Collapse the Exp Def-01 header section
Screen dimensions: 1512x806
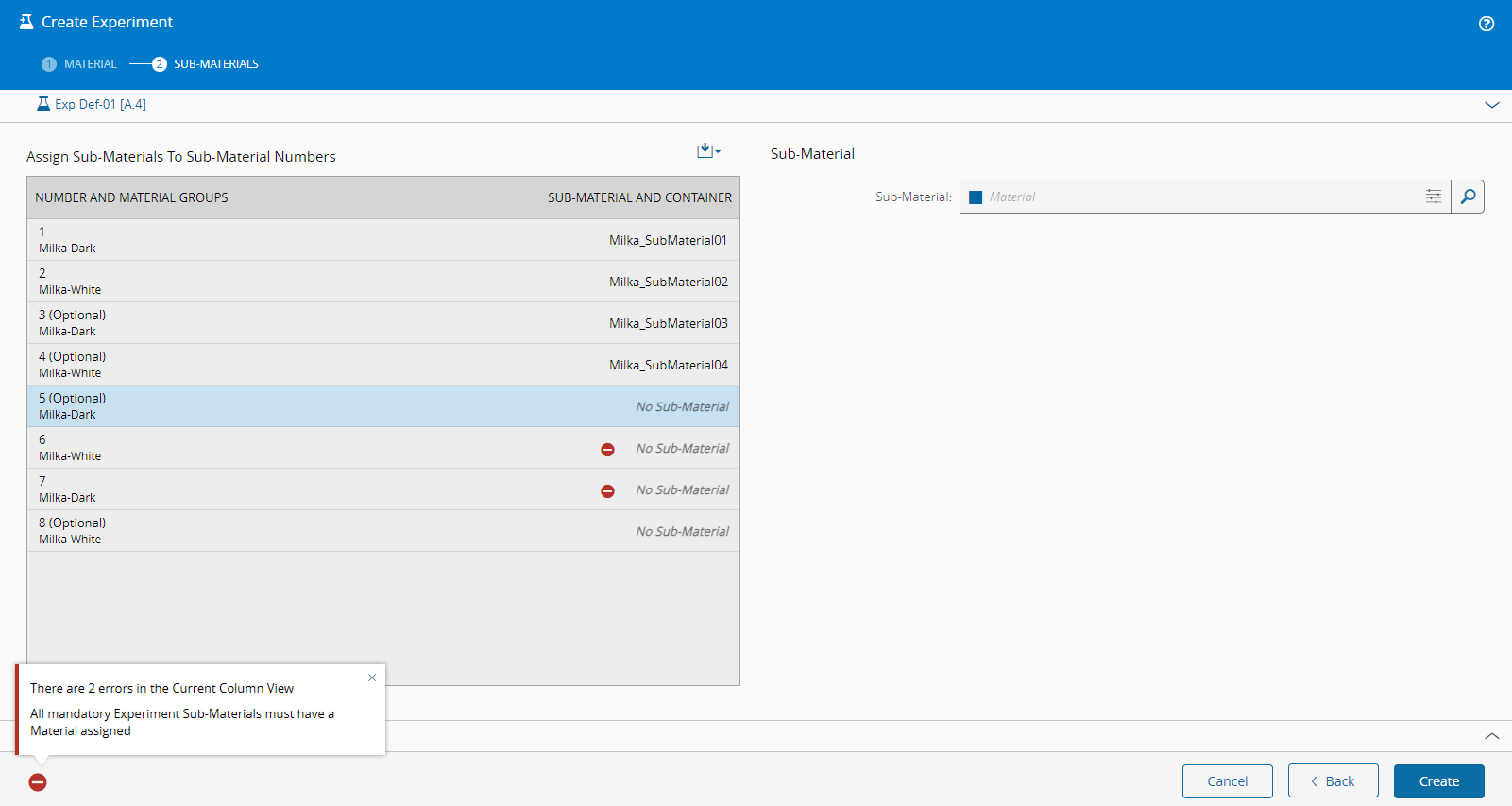click(x=1491, y=105)
